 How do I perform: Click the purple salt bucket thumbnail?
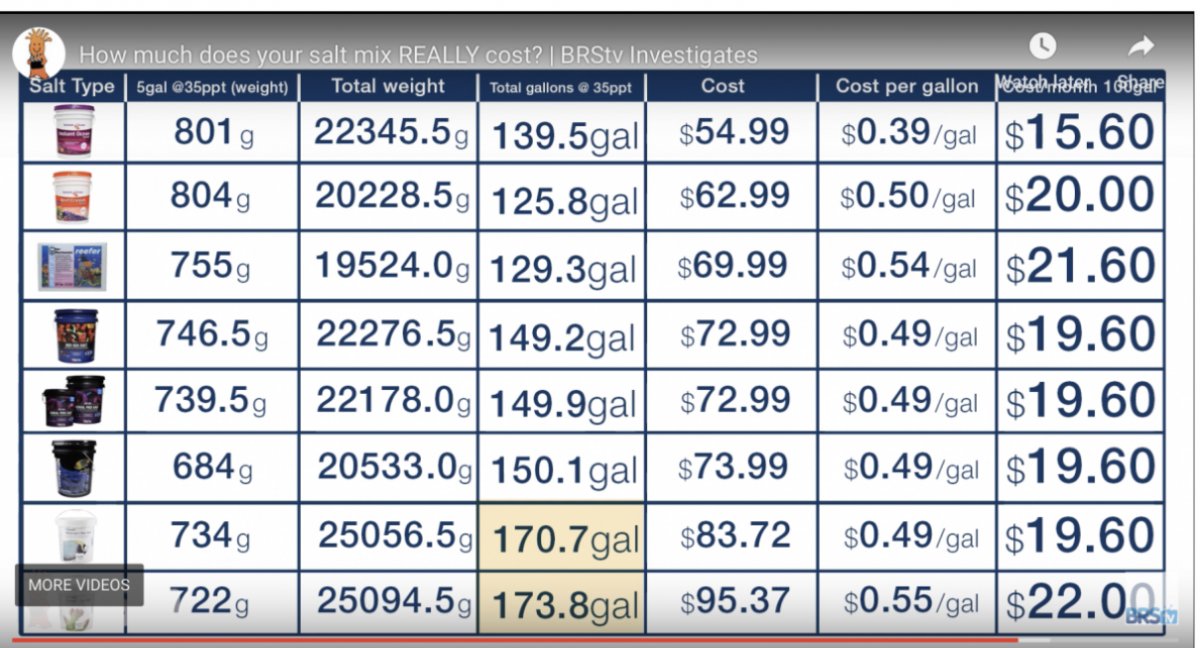point(74,130)
